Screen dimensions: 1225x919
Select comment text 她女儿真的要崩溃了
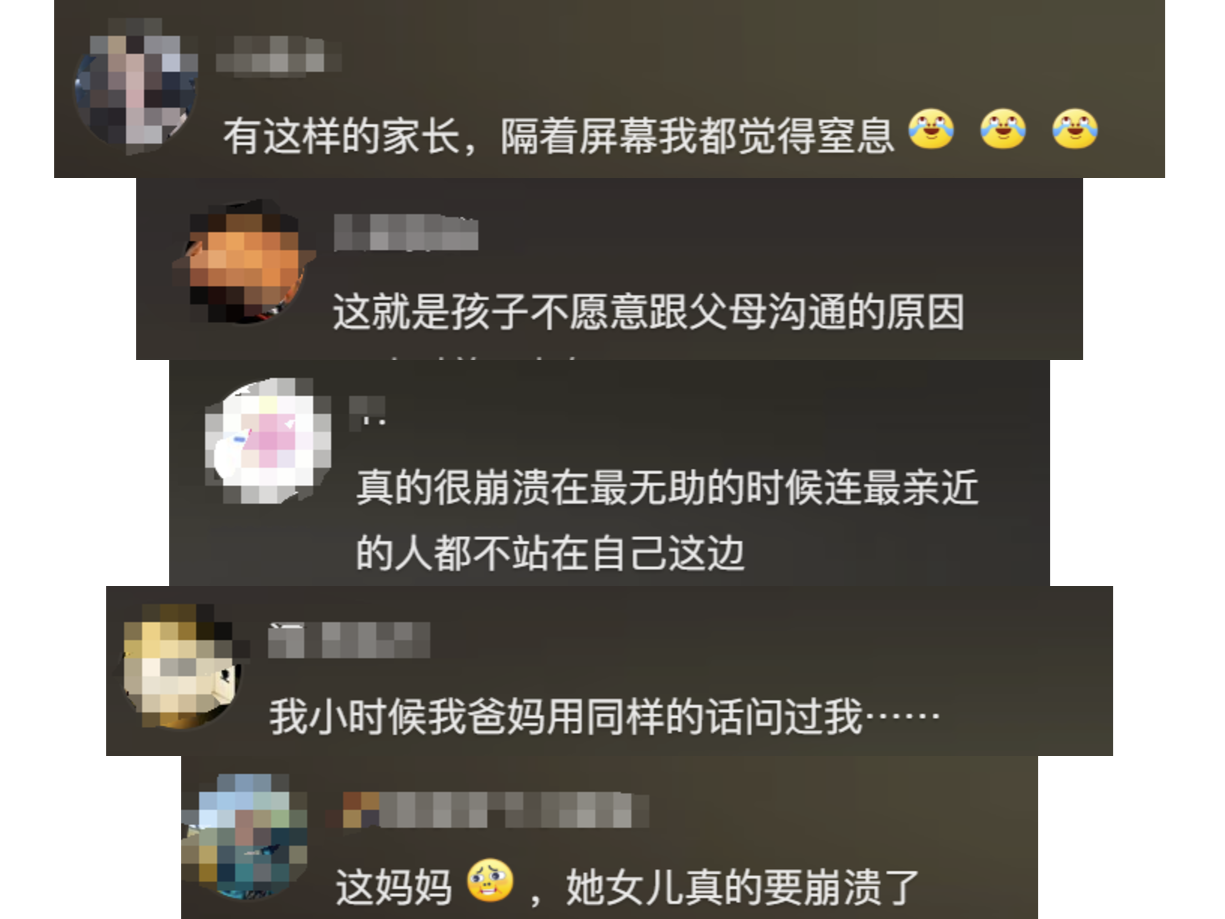742,885
